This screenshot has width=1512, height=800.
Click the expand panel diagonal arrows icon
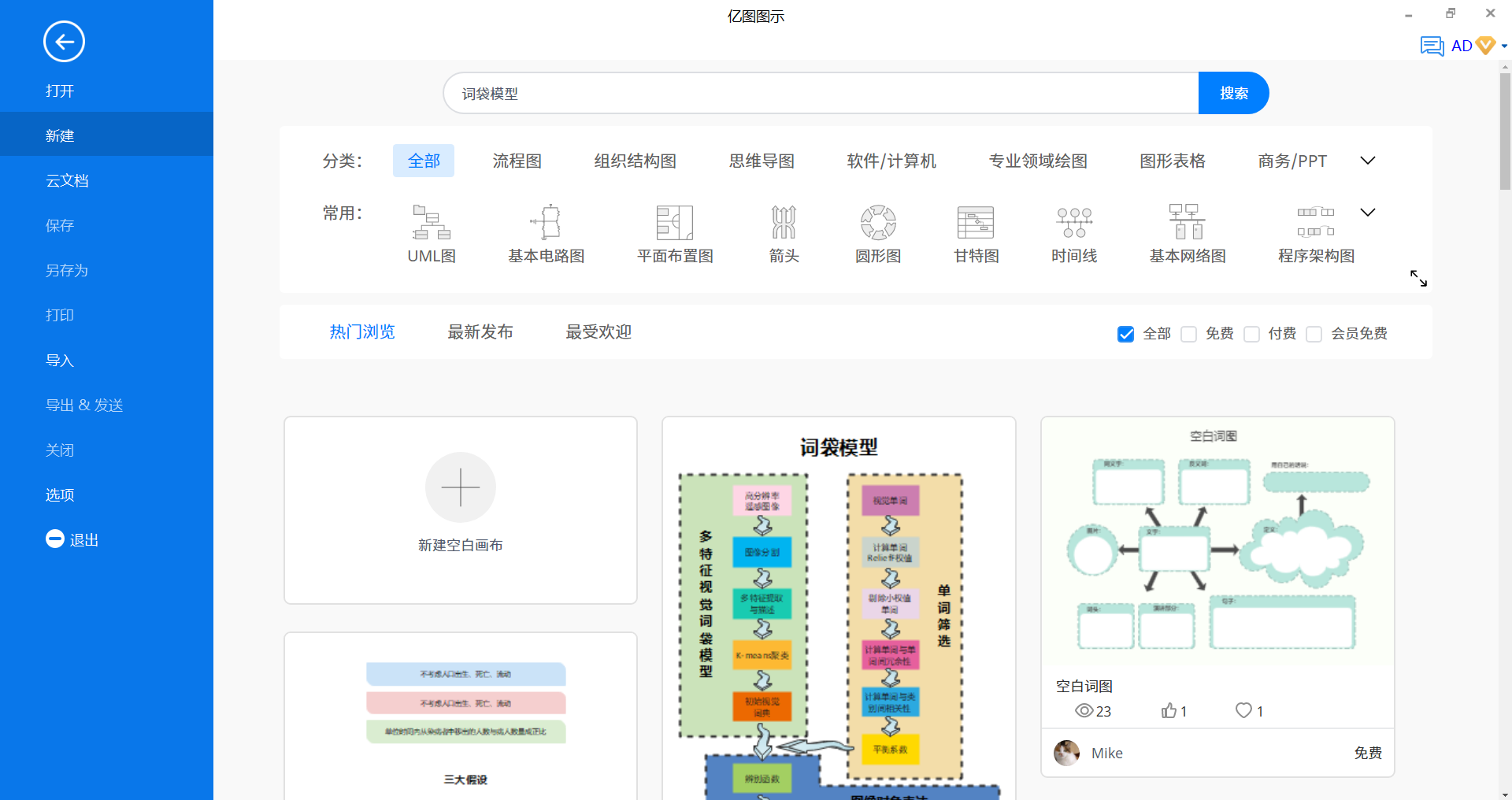1418,278
